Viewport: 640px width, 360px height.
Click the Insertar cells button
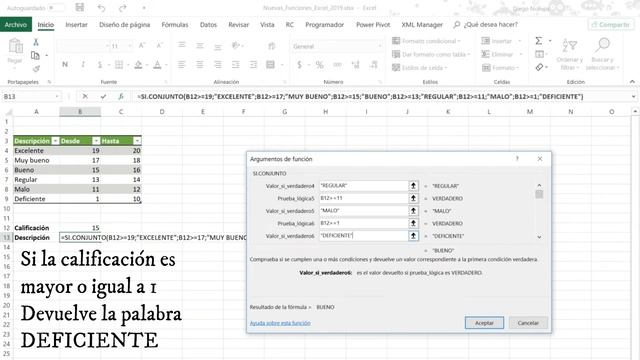pos(501,41)
